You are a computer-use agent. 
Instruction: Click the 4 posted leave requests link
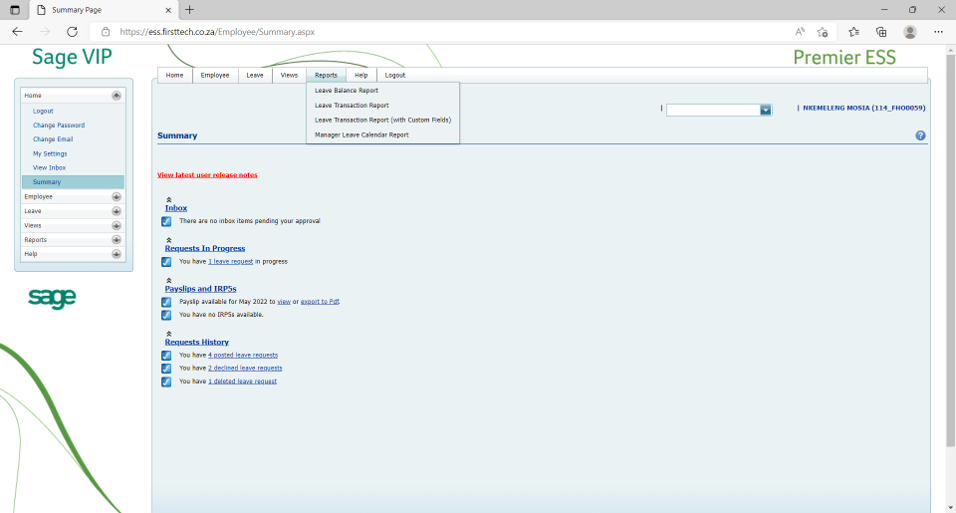243,355
